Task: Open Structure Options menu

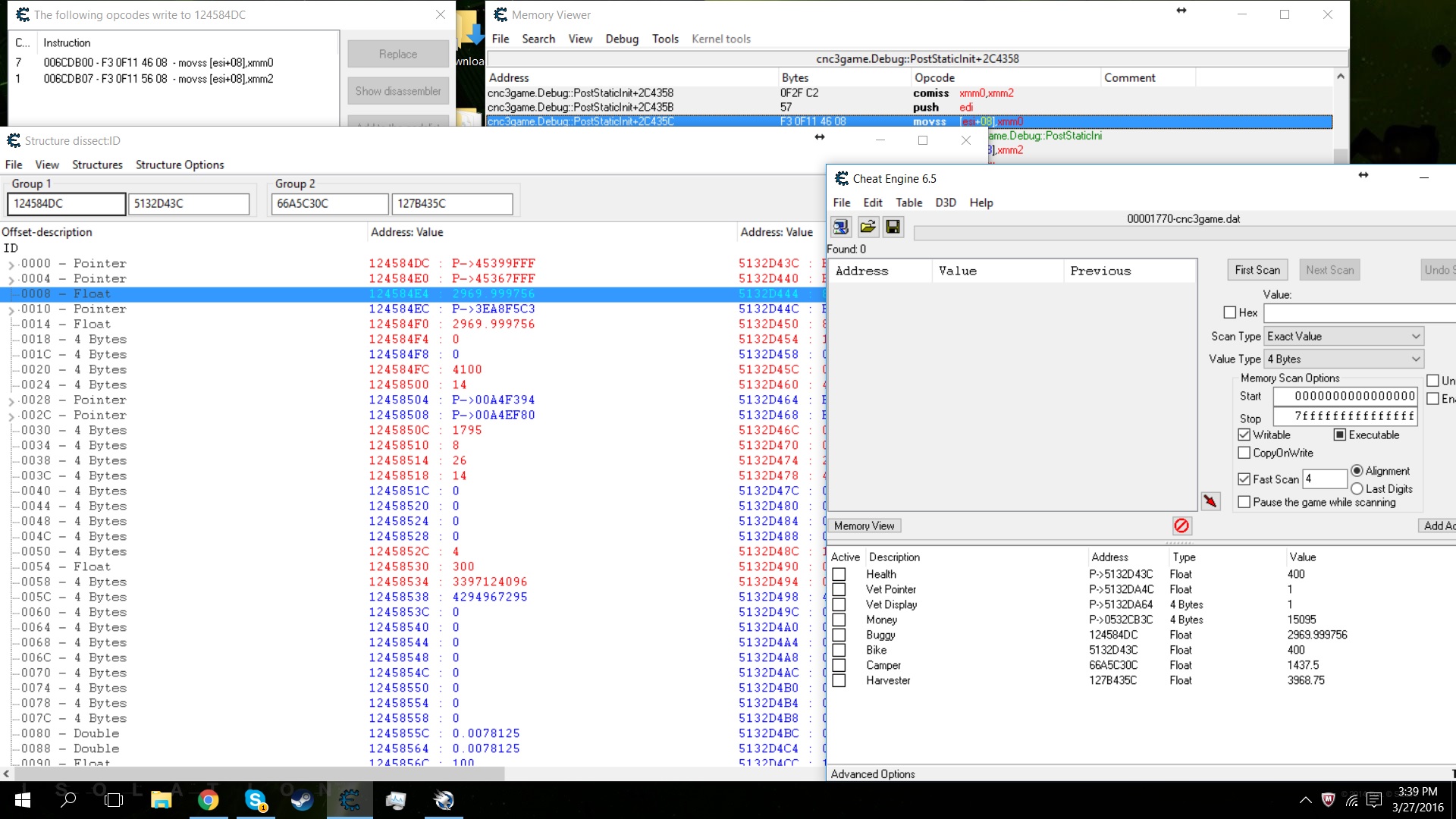Action: [180, 165]
